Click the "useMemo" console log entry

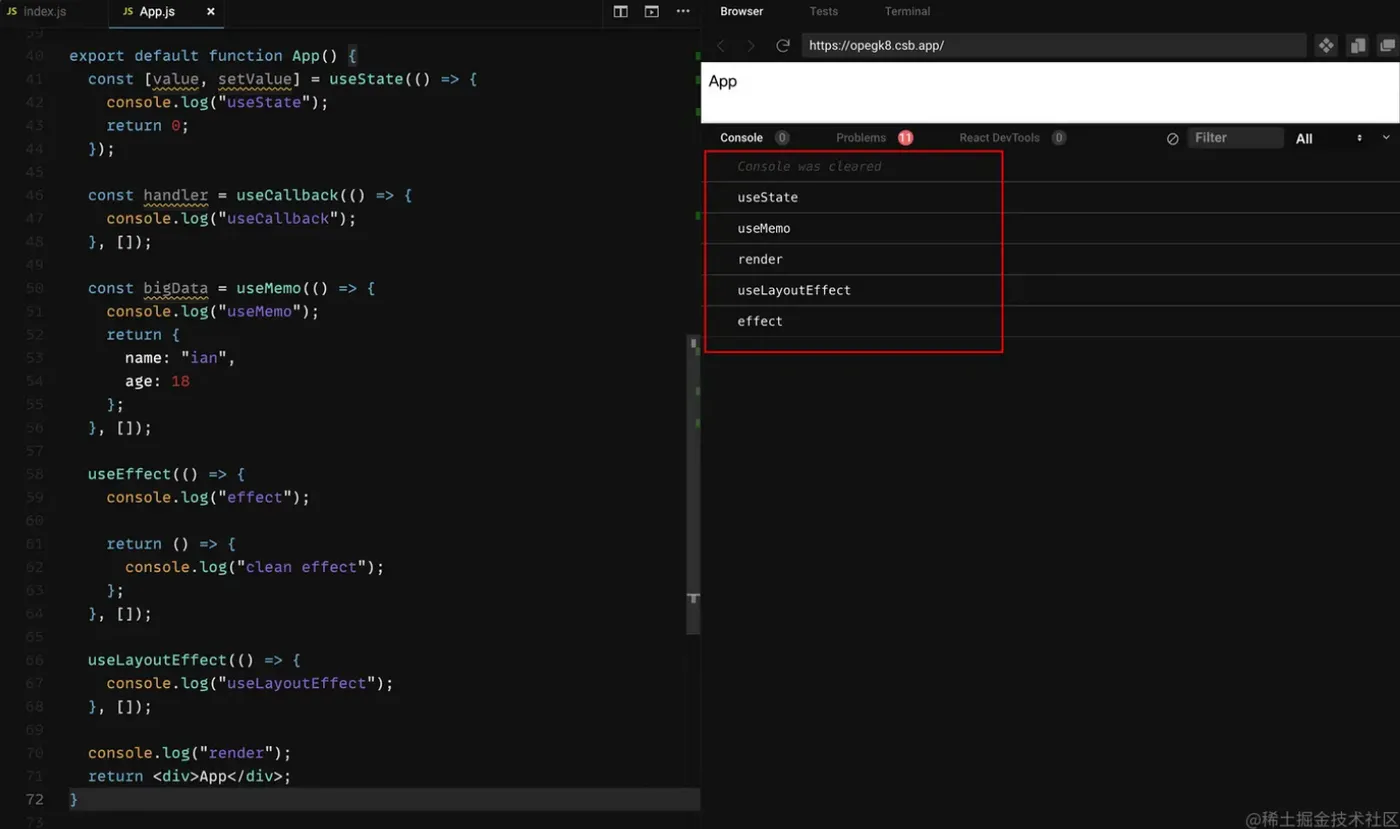click(x=764, y=229)
